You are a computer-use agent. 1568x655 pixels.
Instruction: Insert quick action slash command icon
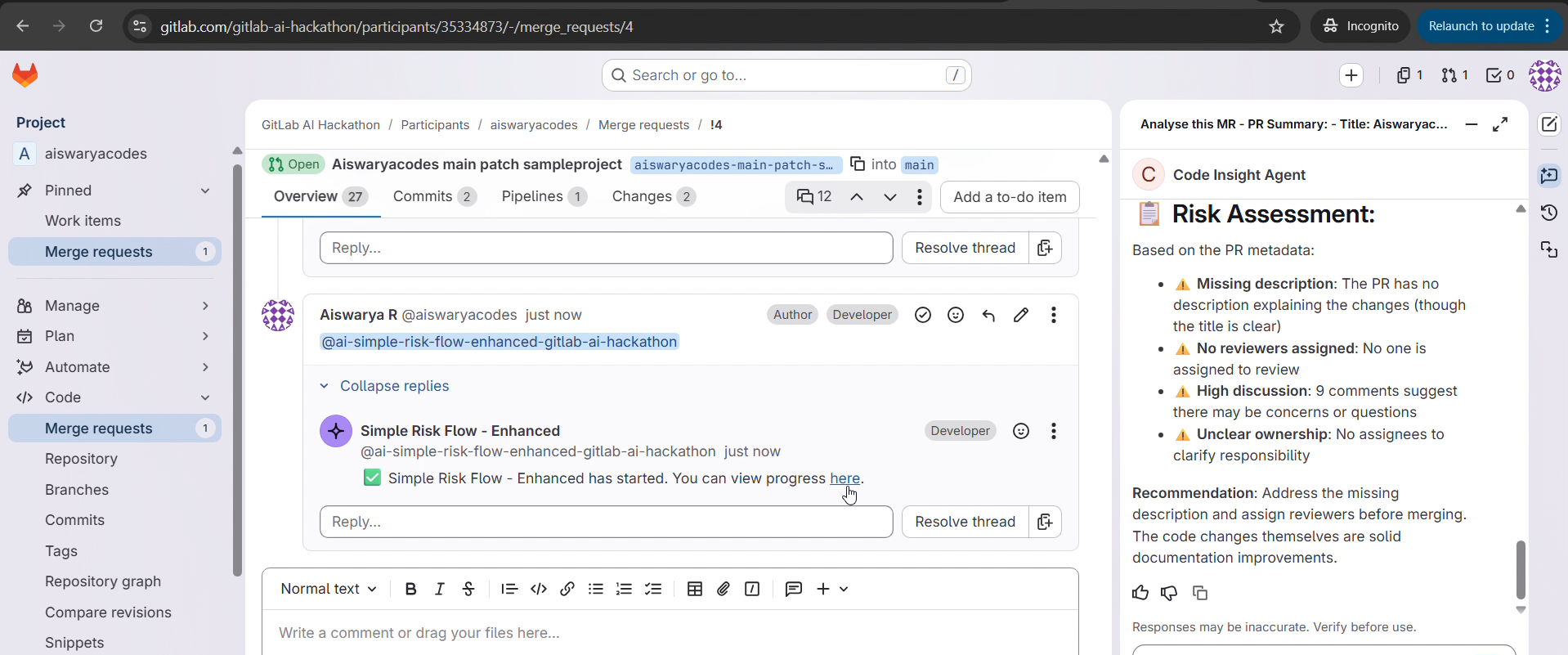click(752, 589)
